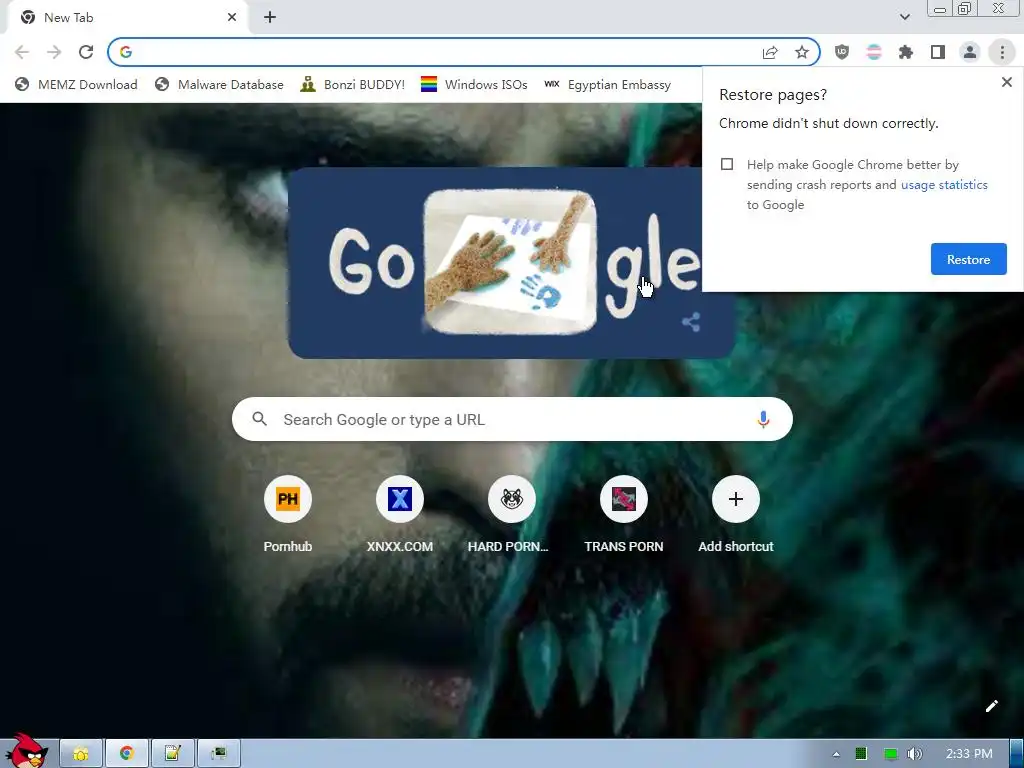Click the 2:33 PM clock
The height and width of the screenshot is (768, 1024).
[x=969, y=754]
